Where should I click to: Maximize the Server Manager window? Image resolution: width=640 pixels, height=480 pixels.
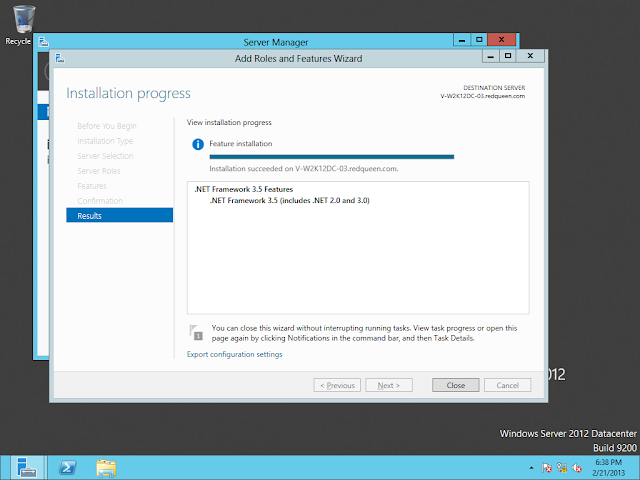(479, 40)
